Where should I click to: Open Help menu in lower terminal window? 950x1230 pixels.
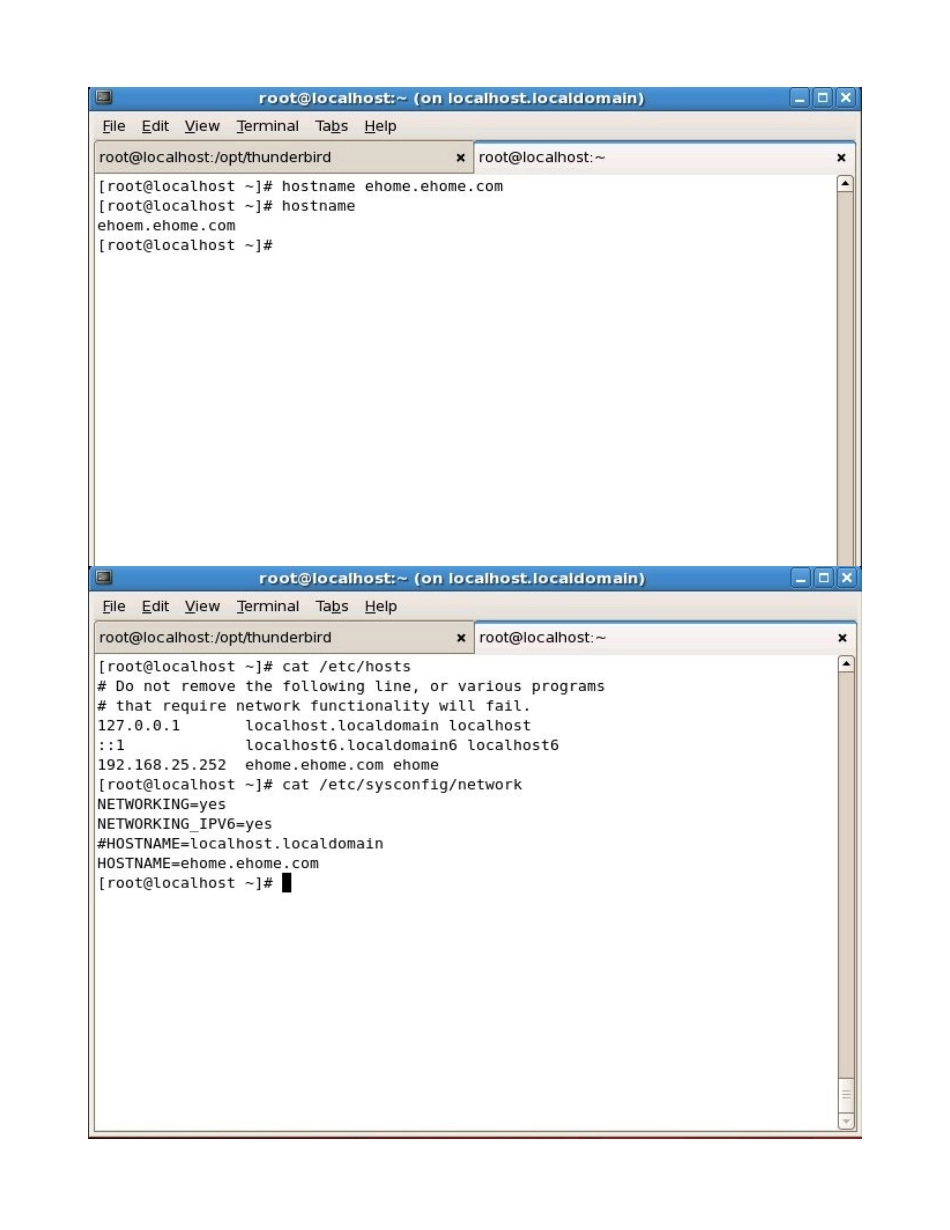[x=380, y=606]
